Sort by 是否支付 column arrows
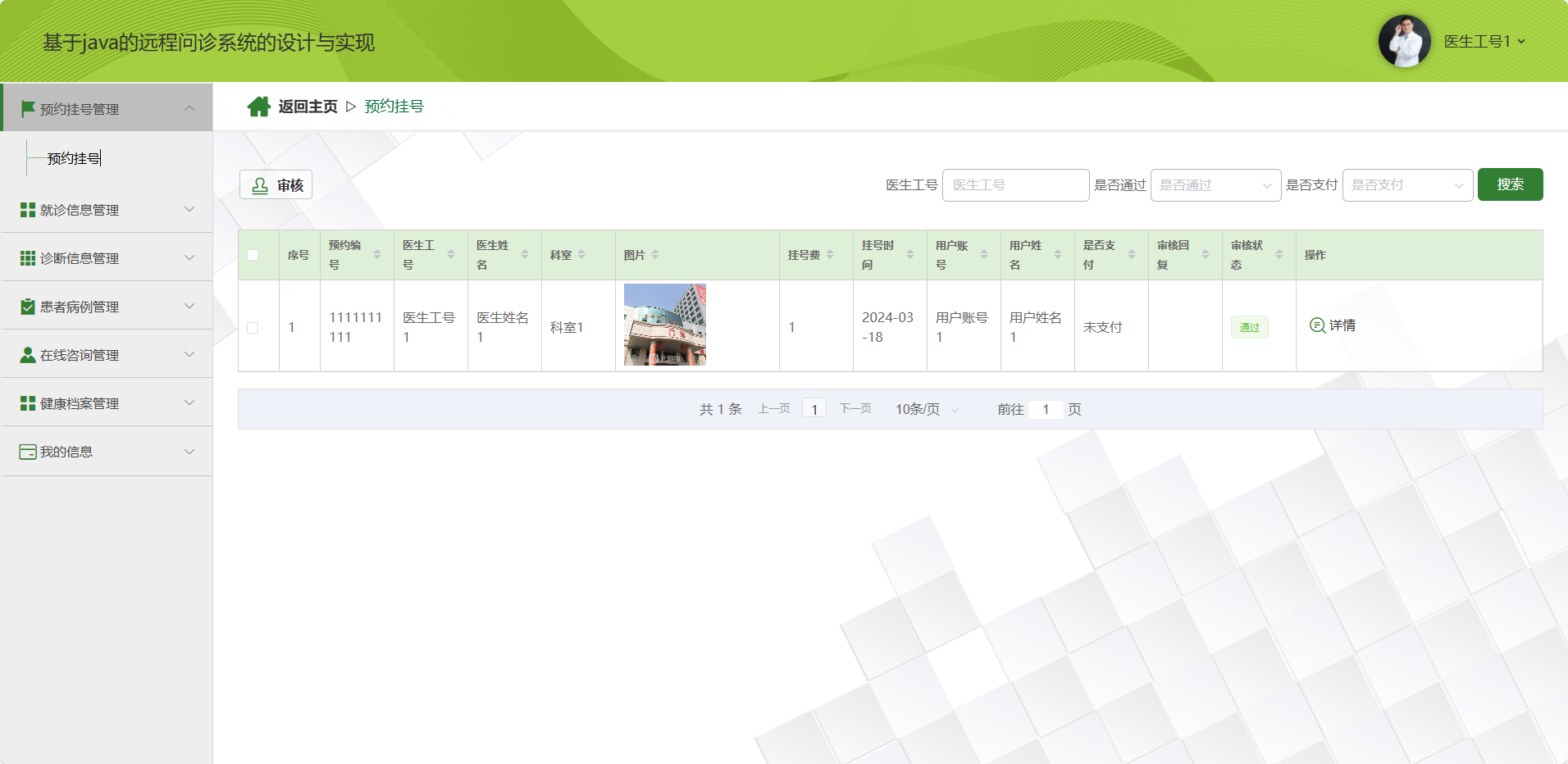Screen dimensions: 1568x764 click(x=1132, y=255)
